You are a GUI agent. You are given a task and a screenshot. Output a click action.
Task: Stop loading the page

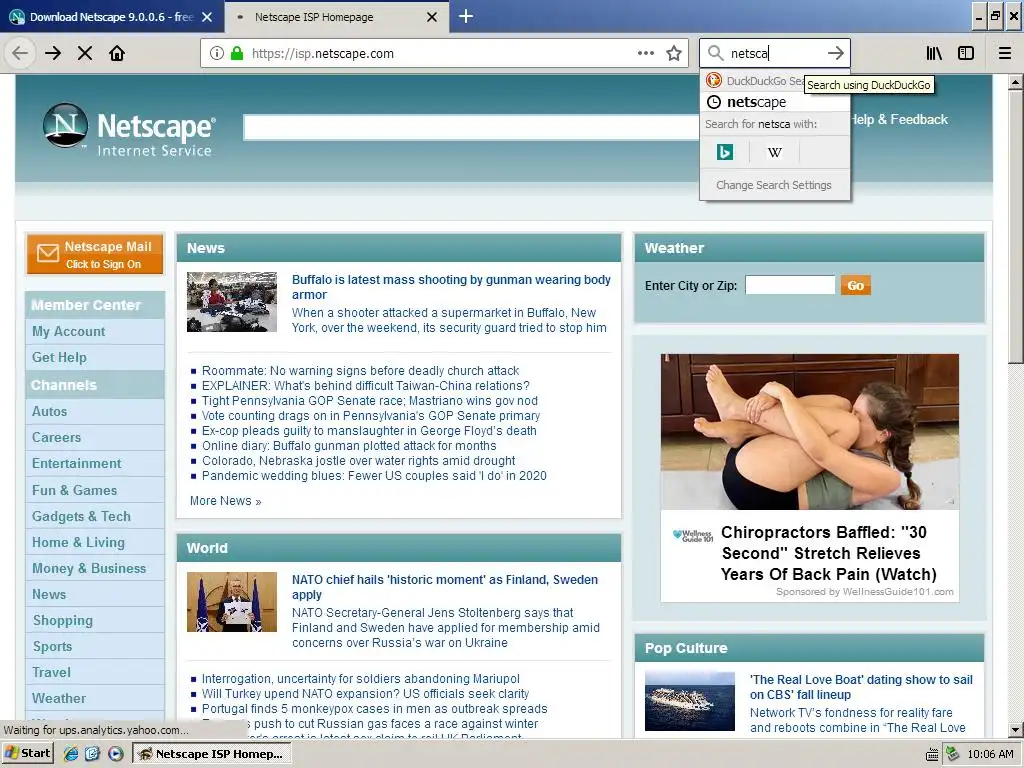(x=85, y=53)
